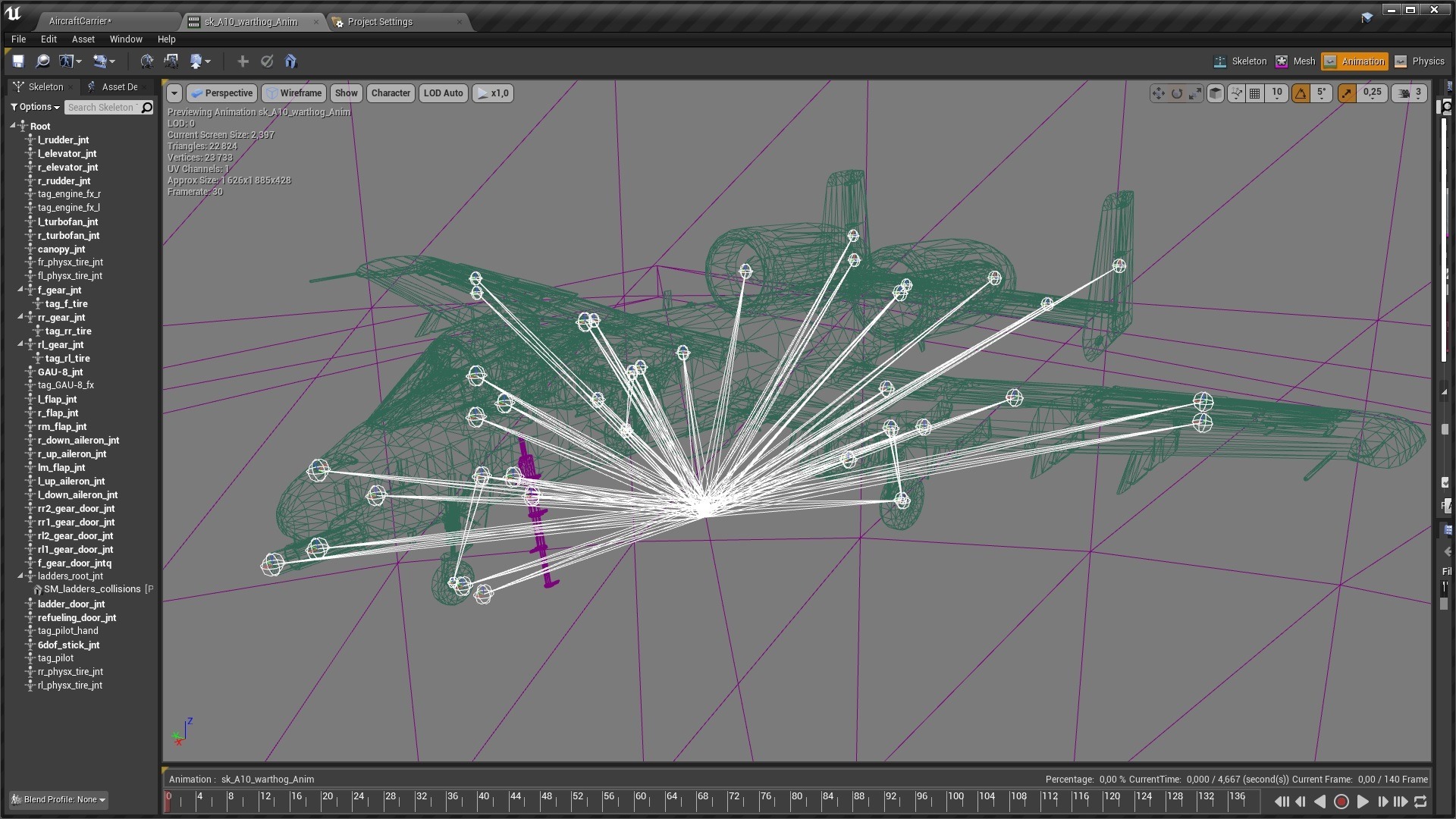This screenshot has height=819, width=1456.
Task: Find asset in Content Browser magnifier icon
Action: tap(42, 61)
